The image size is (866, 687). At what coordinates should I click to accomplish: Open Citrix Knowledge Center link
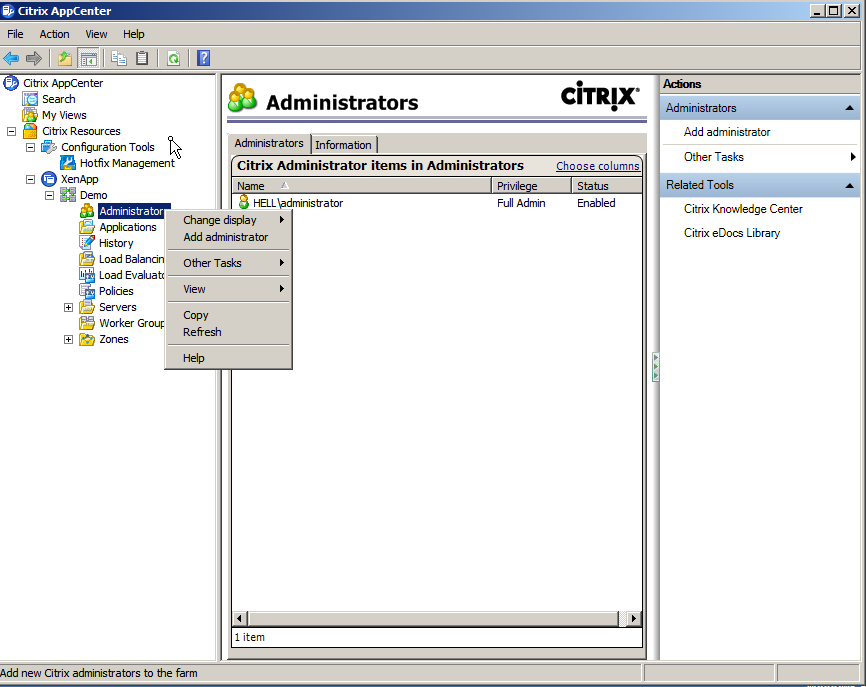click(743, 209)
